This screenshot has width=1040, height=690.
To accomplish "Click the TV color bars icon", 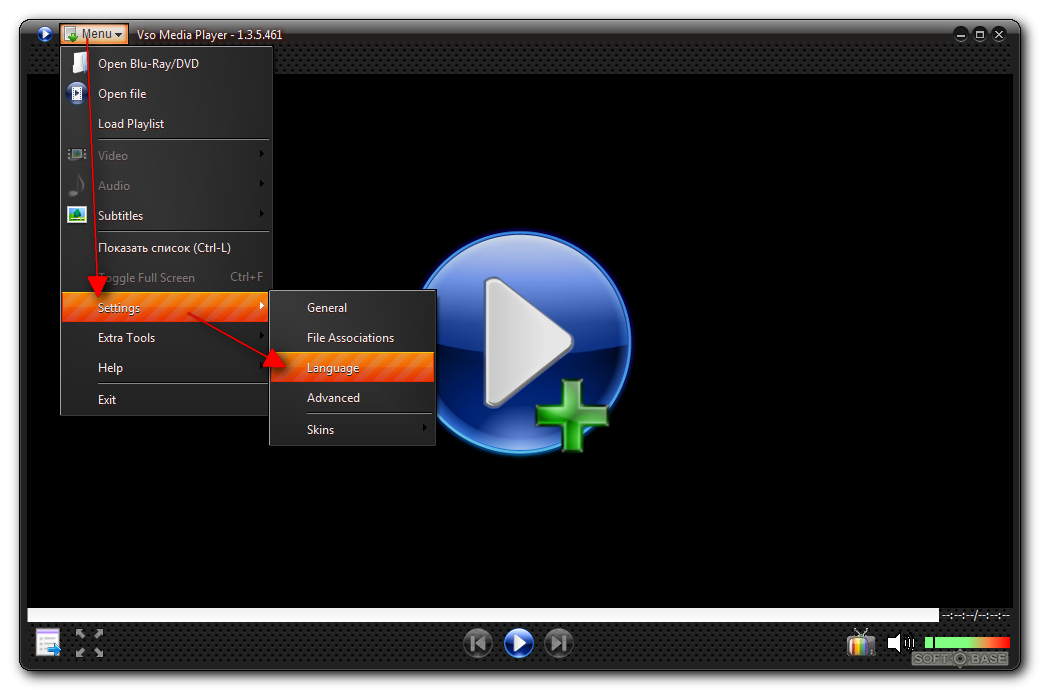I will point(861,643).
